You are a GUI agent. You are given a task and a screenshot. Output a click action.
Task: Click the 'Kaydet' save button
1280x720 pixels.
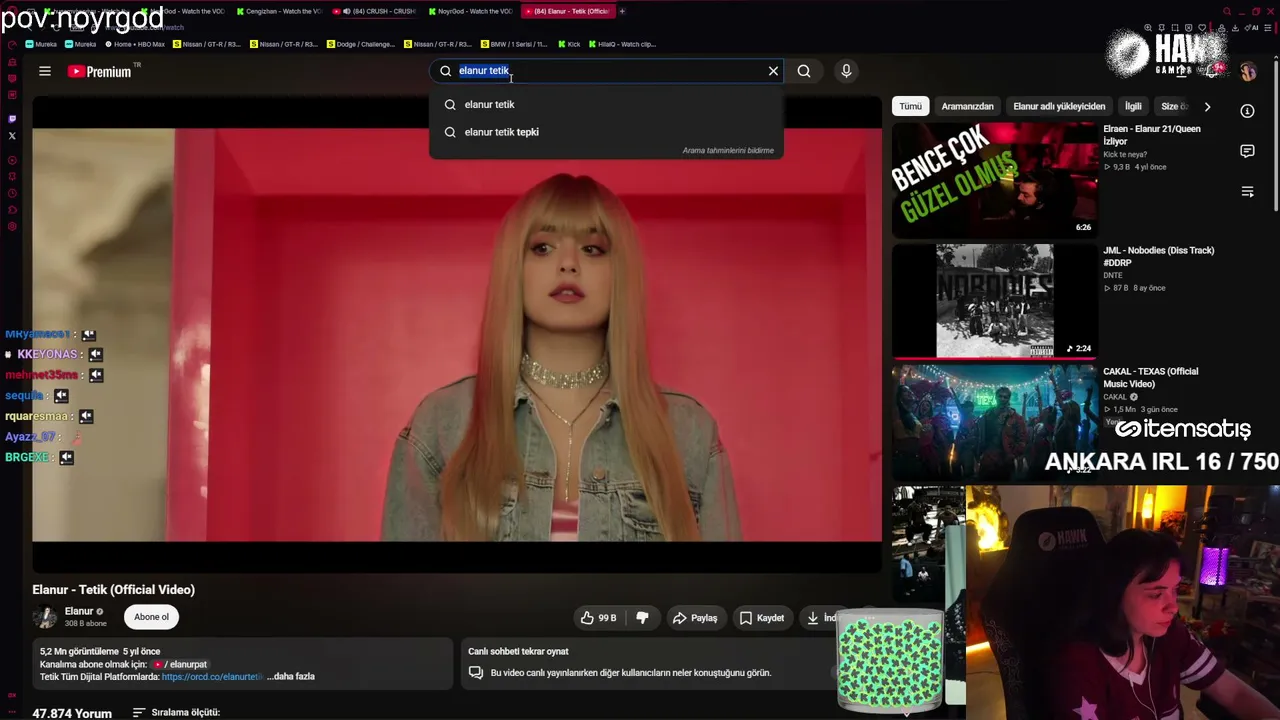[761, 618]
